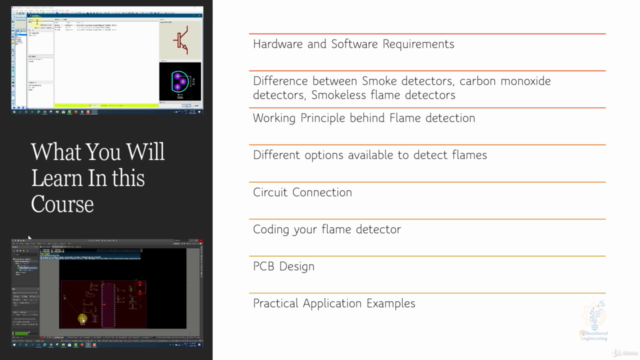Click "Working Principle behind Flame detection" text
Screen dimensions: 640x360
pos(364,118)
